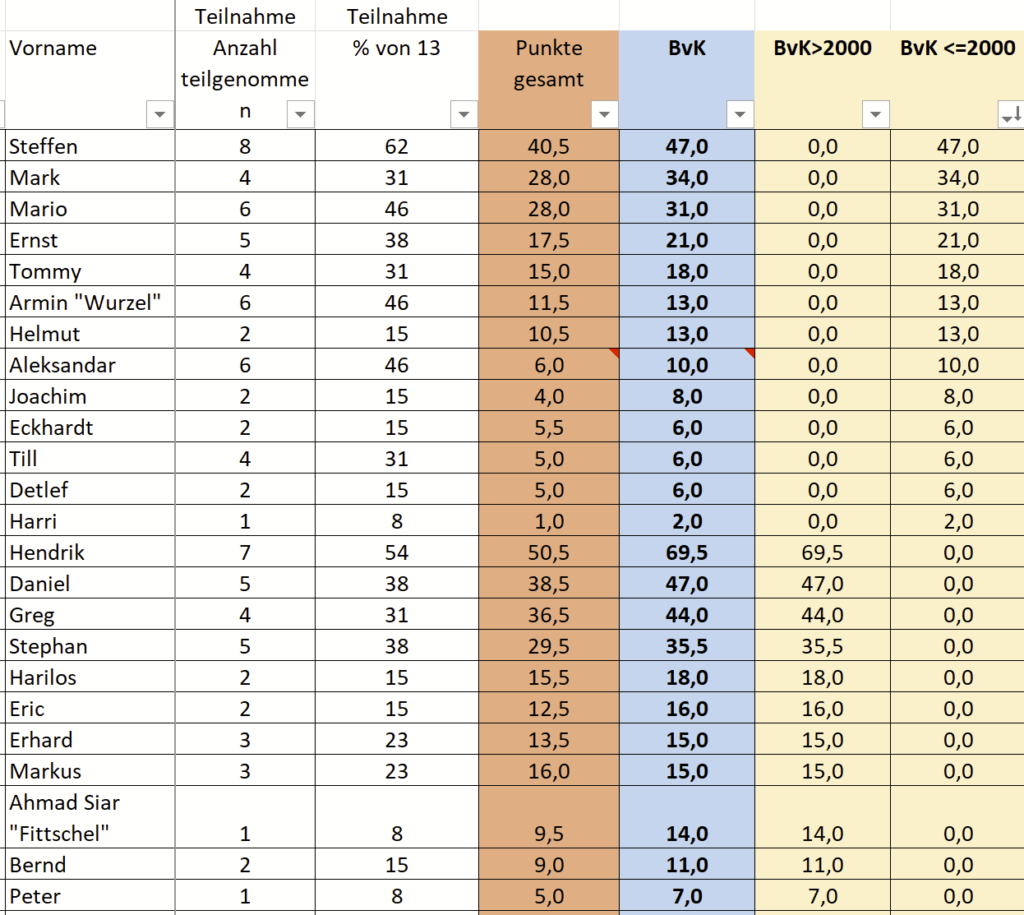Select Peter's BvK>2000 column value 7,0
1024x915 pixels.
click(x=821, y=896)
